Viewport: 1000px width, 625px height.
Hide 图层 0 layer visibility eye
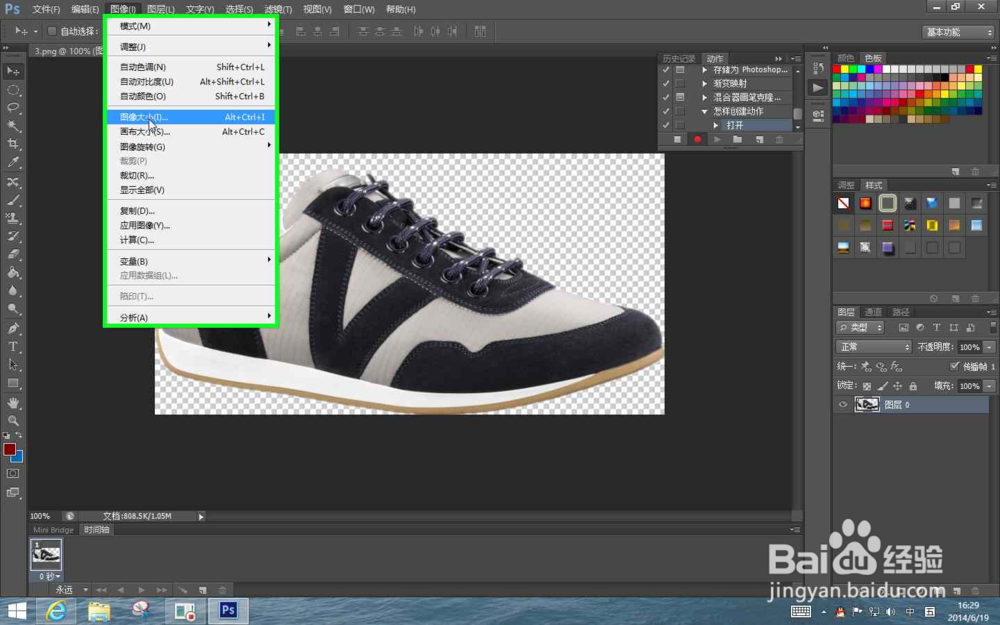pyautogui.click(x=842, y=404)
